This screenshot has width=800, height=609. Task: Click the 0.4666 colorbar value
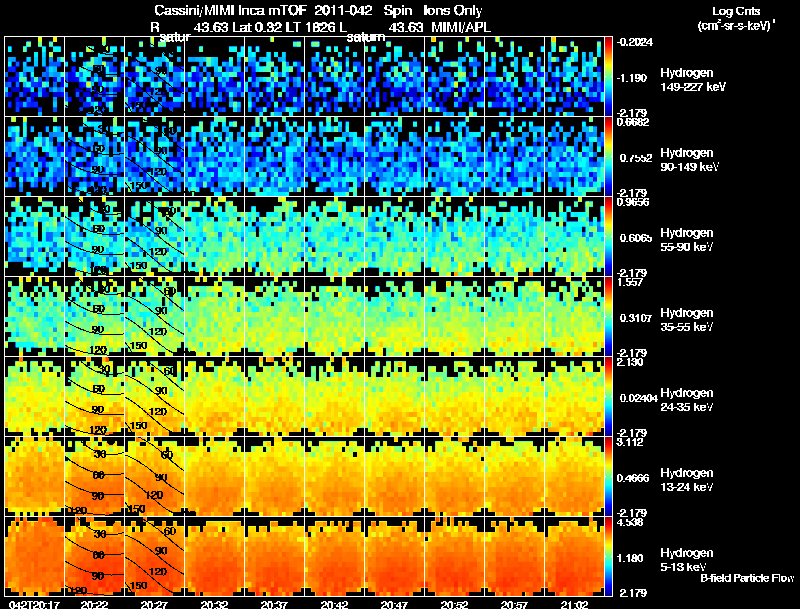pyautogui.click(x=633, y=478)
